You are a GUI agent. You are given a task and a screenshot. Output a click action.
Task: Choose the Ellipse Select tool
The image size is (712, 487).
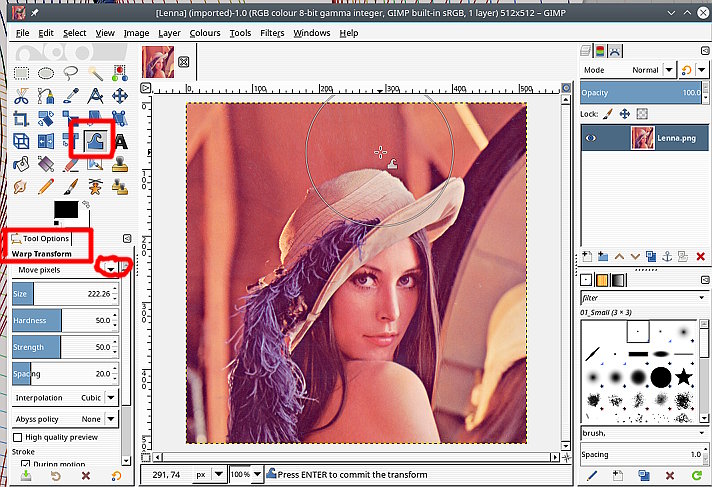point(46,73)
